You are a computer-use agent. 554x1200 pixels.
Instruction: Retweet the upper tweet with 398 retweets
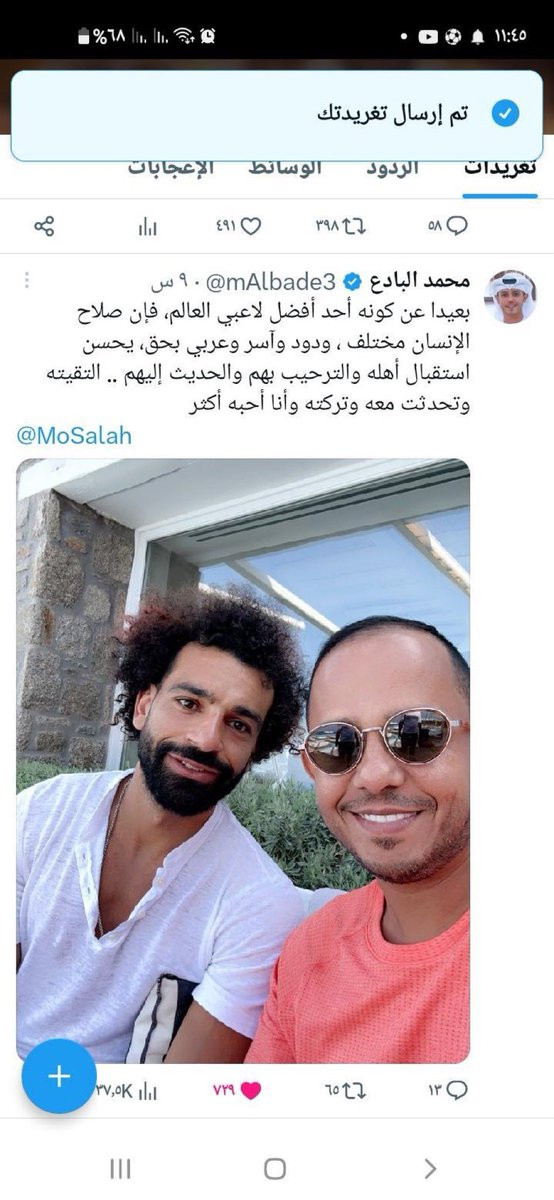pos(355,227)
